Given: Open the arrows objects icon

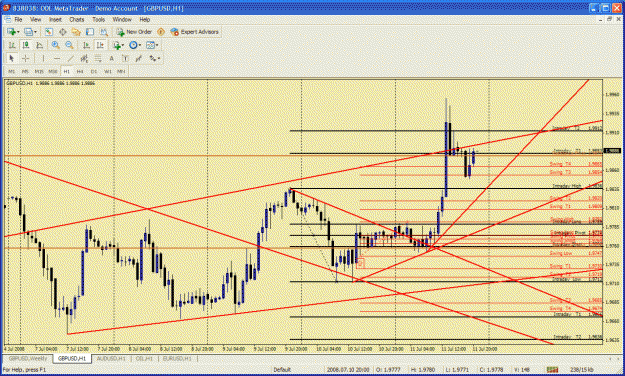Looking at the screenshot, I should pyautogui.click(x=153, y=58).
